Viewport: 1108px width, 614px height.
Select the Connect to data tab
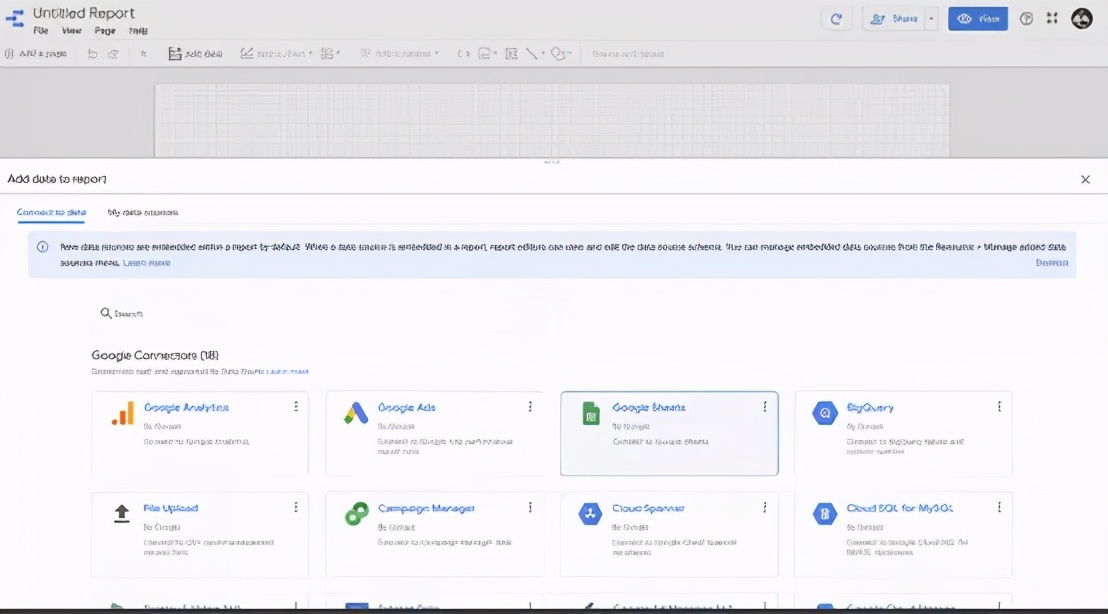pos(51,213)
